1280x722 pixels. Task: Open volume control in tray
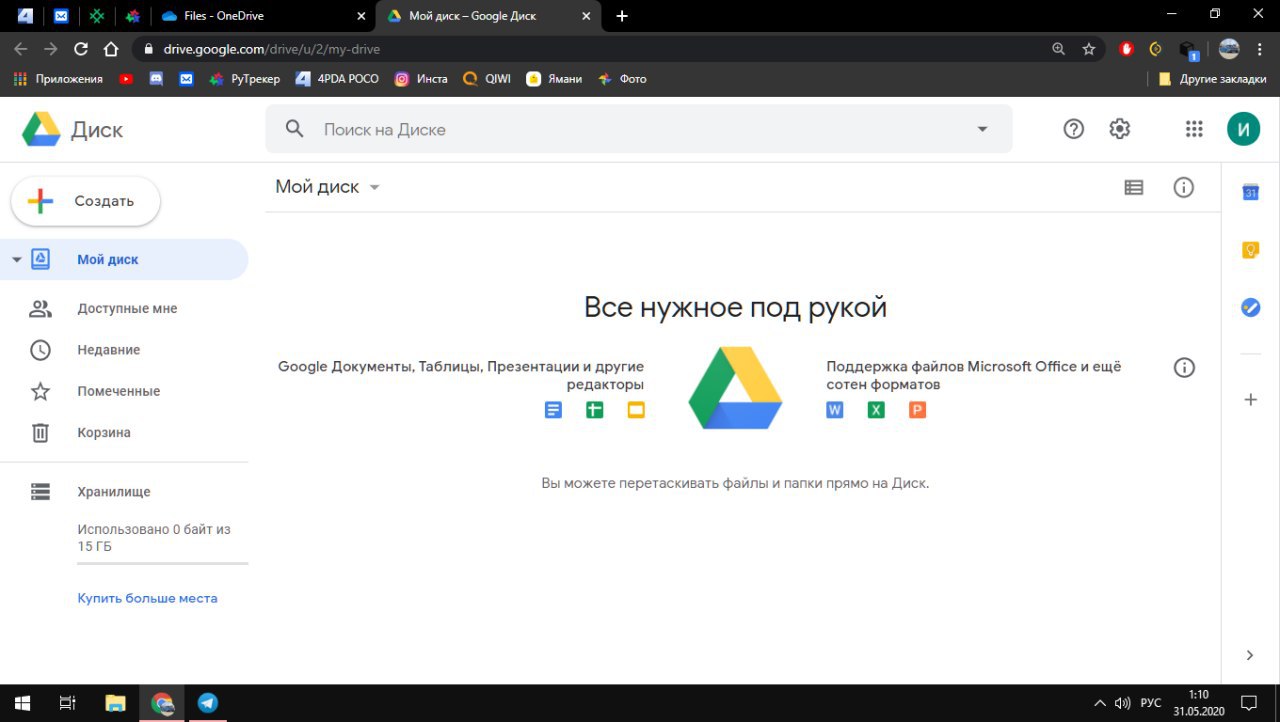pyautogui.click(x=1122, y=703)
